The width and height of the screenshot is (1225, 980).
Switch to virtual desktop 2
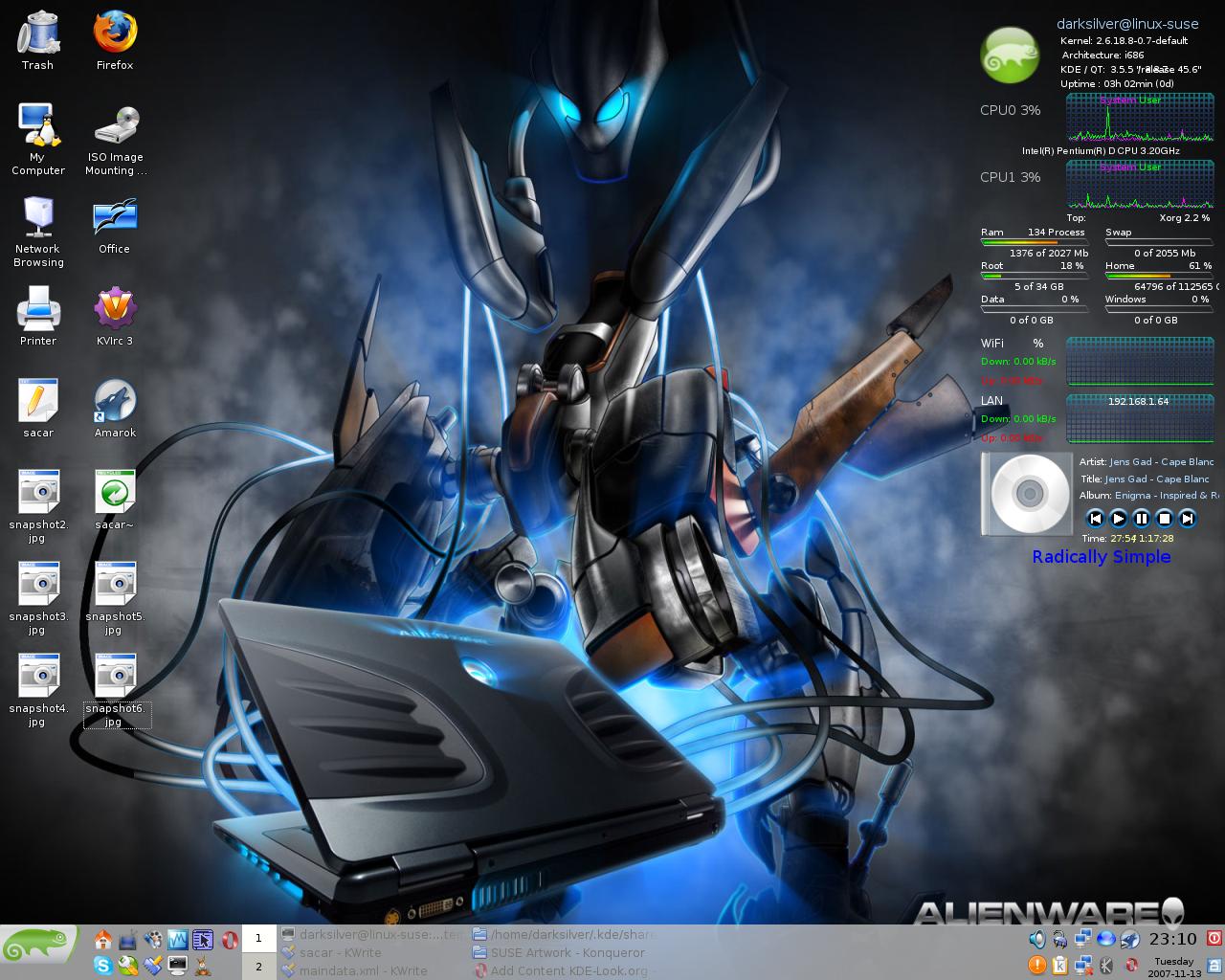(x=258, y=967)
